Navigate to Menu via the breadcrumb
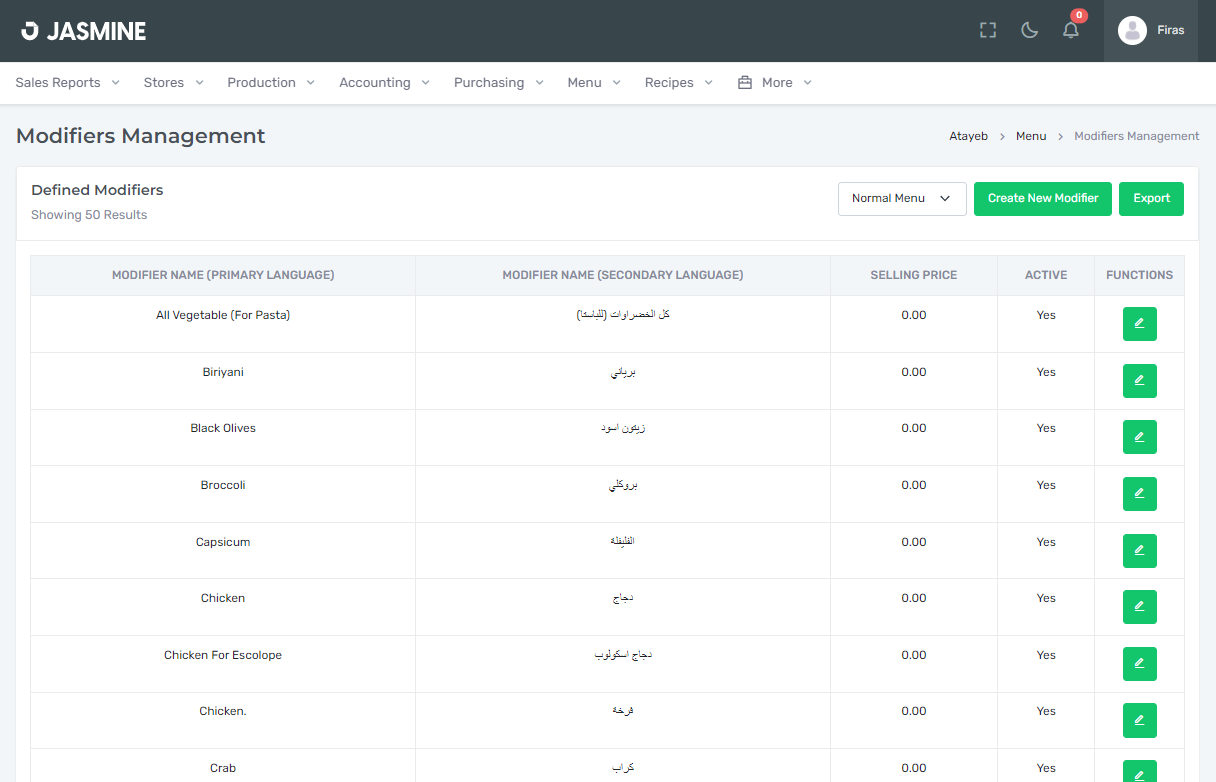1216x782 pixels. (1031, 135)
